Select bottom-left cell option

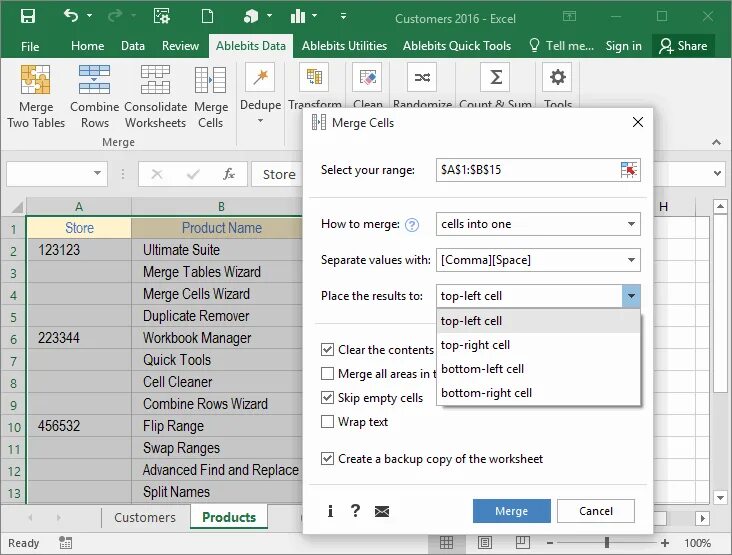point(539,369)
